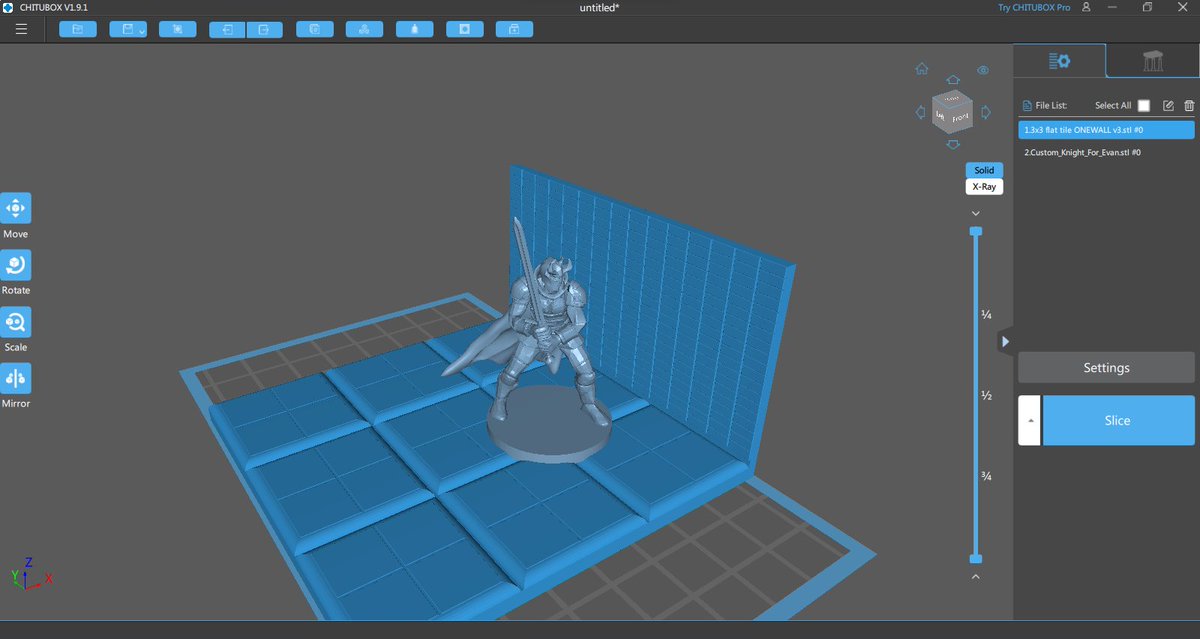1200x639 pixels.
Task: Click the up chevron below the layer slider
Action: click(x=976, y=576)
